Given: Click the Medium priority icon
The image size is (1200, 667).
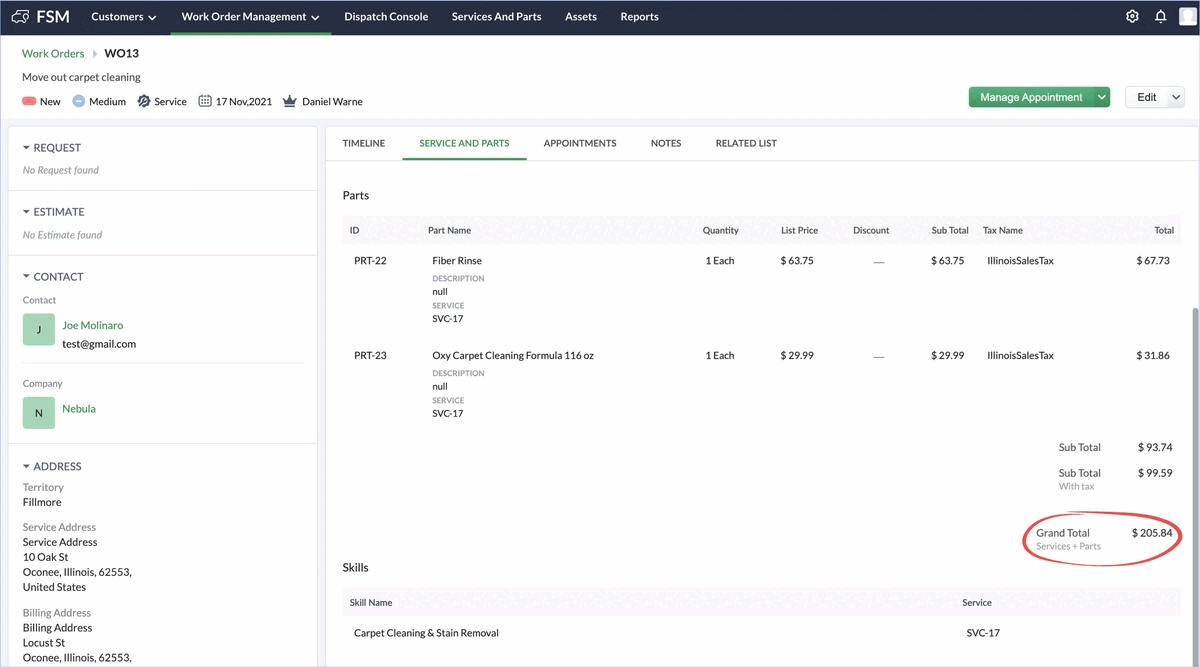Looking at the screenshot, I should [x=79, y=101].
